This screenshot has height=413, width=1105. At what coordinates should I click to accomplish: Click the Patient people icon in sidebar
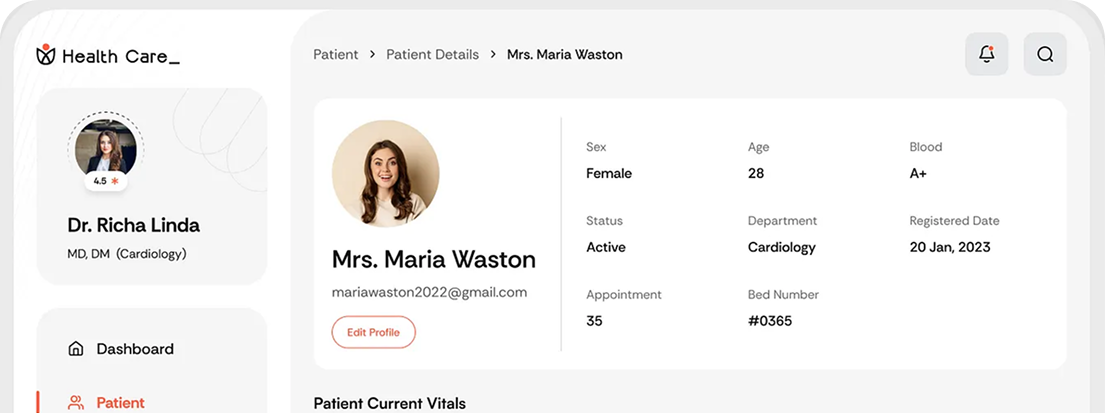(x=75, y=403)
